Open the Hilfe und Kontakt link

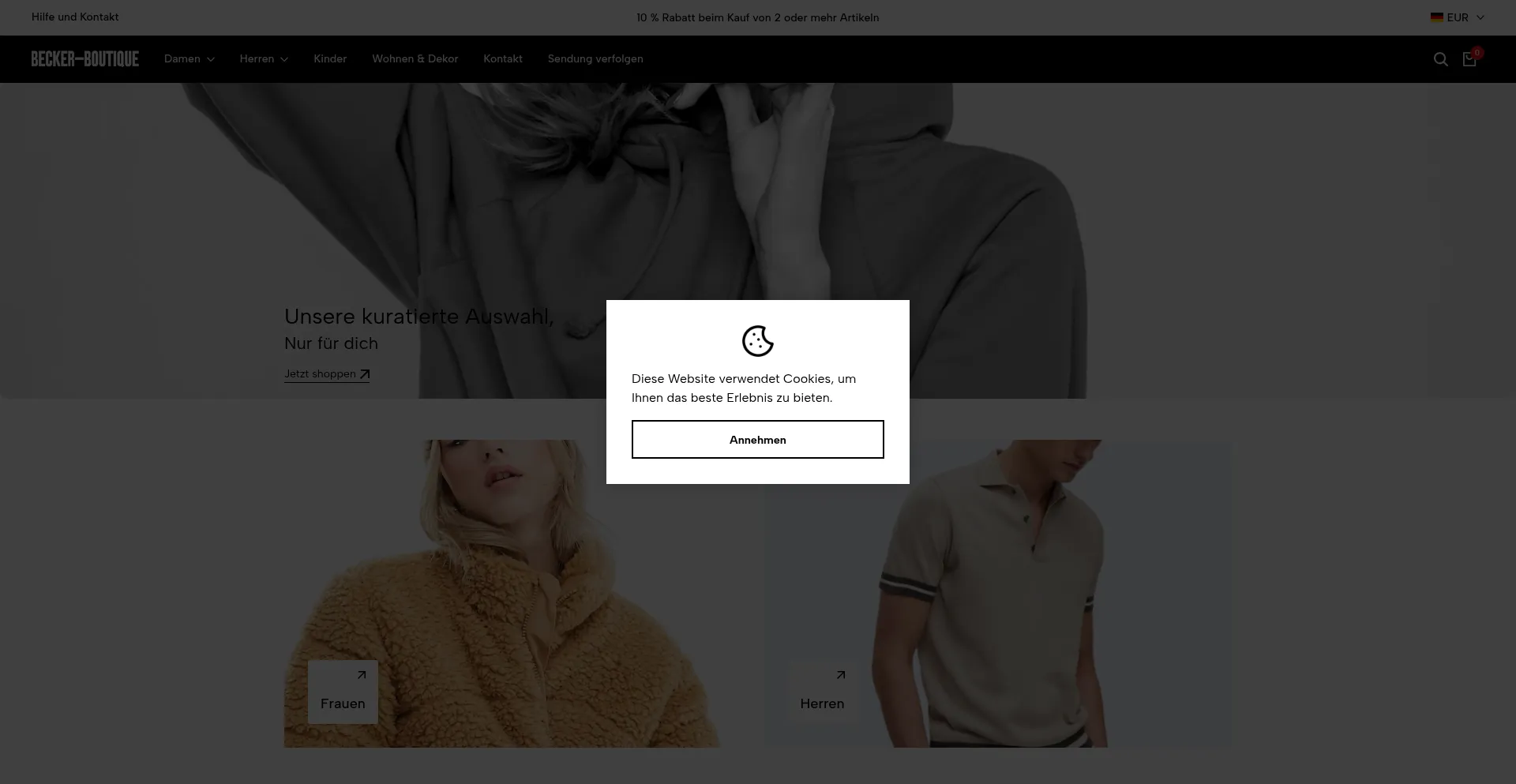tap(75, 17)
